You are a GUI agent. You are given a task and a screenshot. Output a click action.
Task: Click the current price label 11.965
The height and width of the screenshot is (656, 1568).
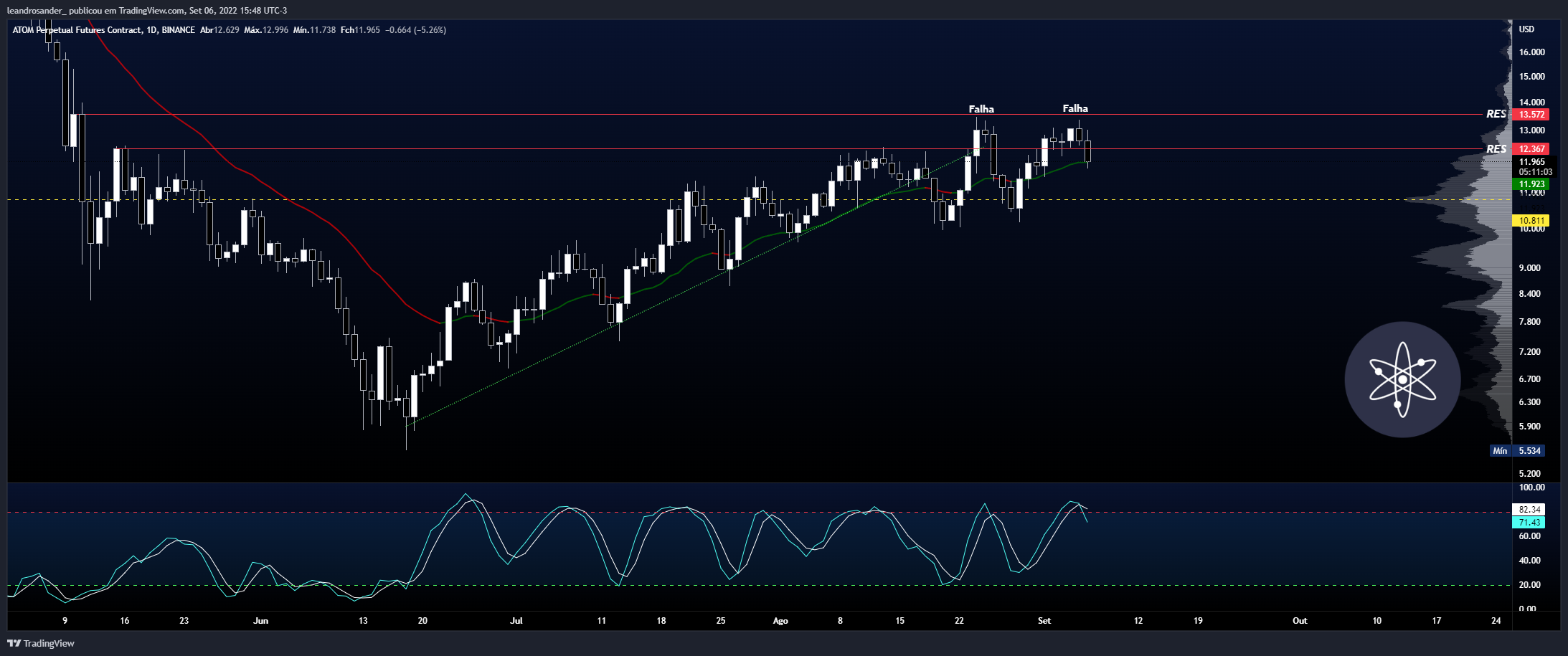(x=1532, y=162)
